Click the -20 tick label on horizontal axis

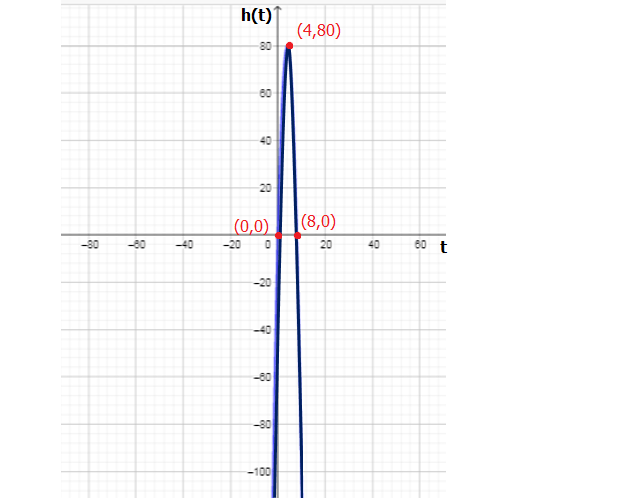231,245
